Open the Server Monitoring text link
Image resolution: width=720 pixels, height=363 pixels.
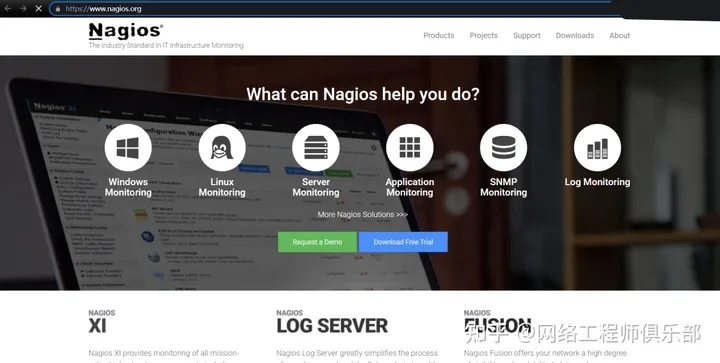pos(316,187)
